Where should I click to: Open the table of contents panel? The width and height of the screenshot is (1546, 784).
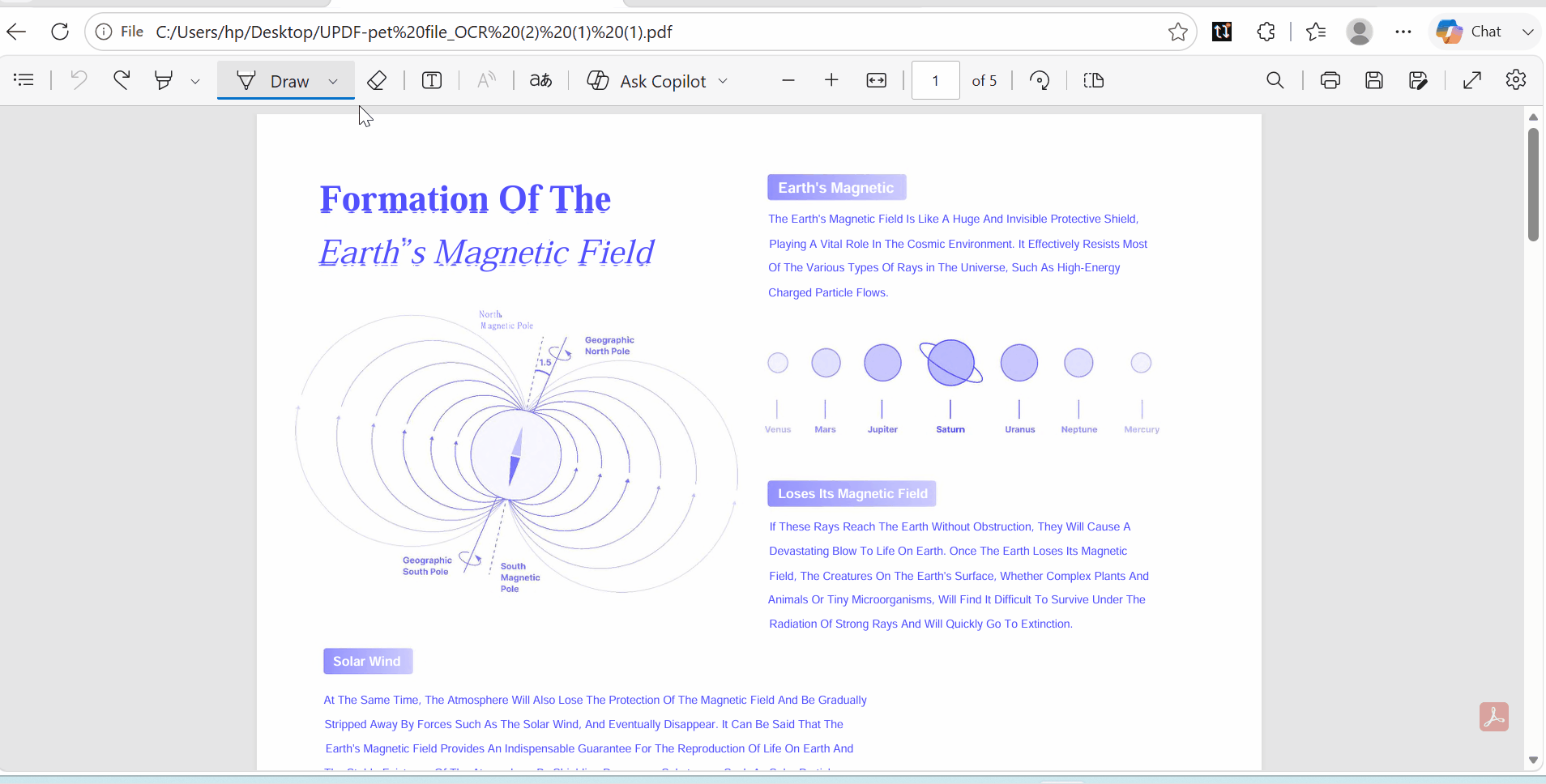point(24,80)
